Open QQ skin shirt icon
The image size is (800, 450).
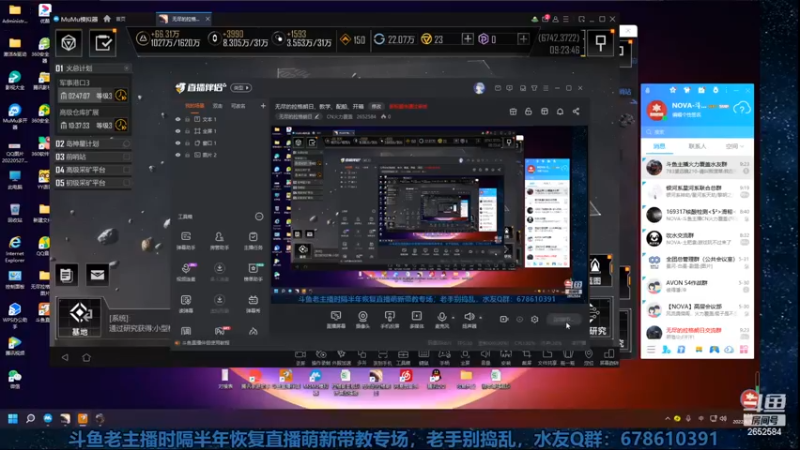click(687, 90)
